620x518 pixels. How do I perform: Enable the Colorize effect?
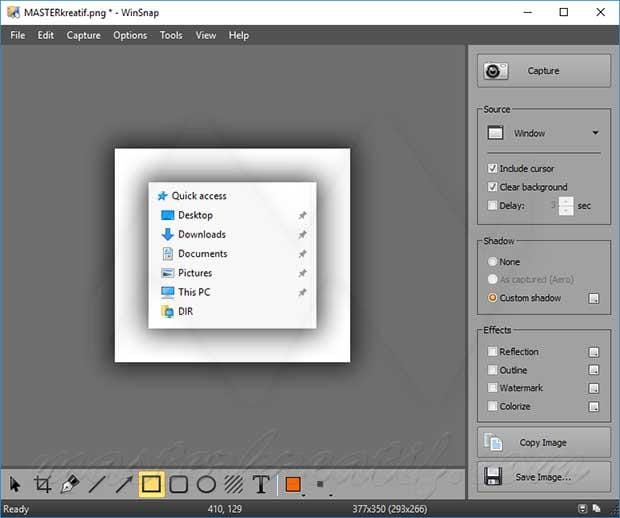click(492, 406)
